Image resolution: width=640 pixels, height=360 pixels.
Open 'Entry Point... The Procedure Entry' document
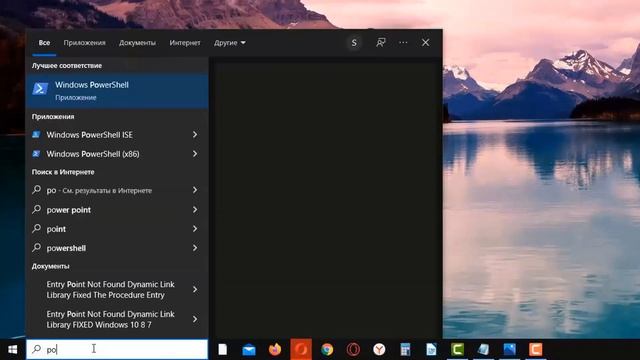click(111, 289)
